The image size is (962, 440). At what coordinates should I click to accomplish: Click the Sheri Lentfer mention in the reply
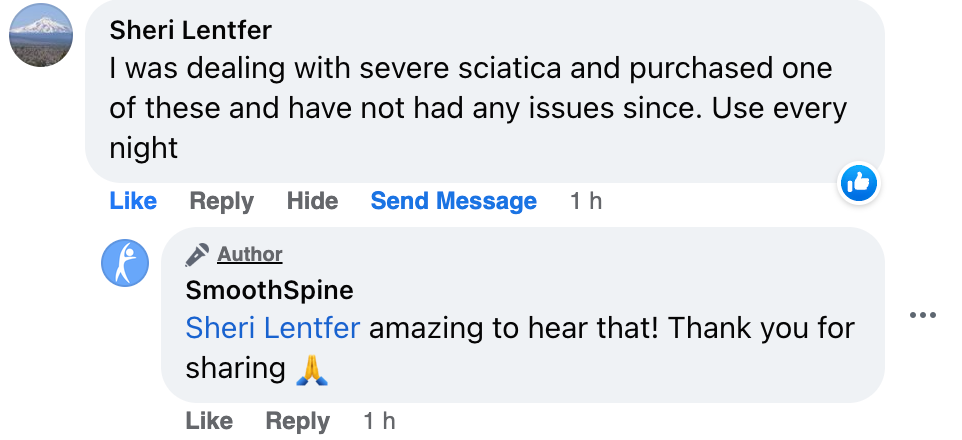pos(273,328)
